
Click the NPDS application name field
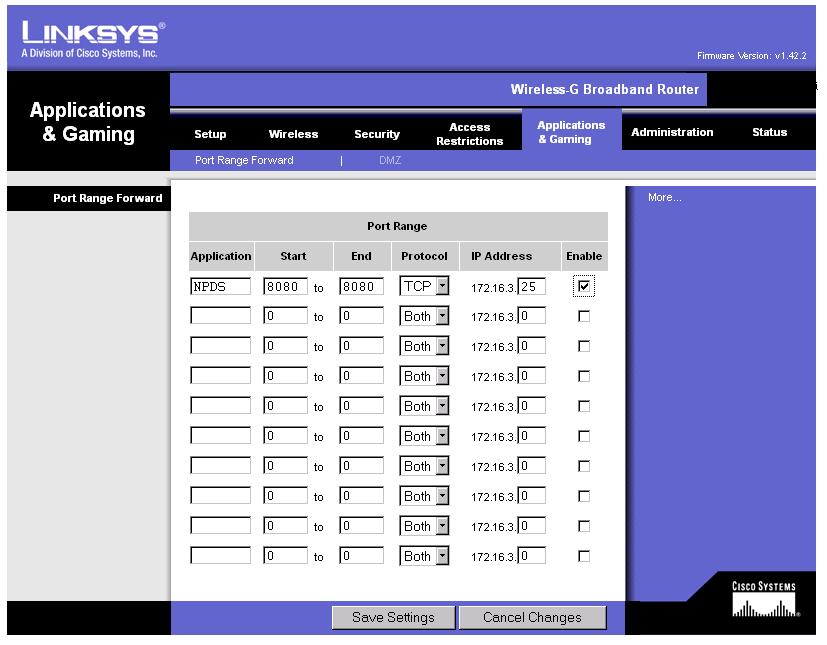(x=220, y=287)
